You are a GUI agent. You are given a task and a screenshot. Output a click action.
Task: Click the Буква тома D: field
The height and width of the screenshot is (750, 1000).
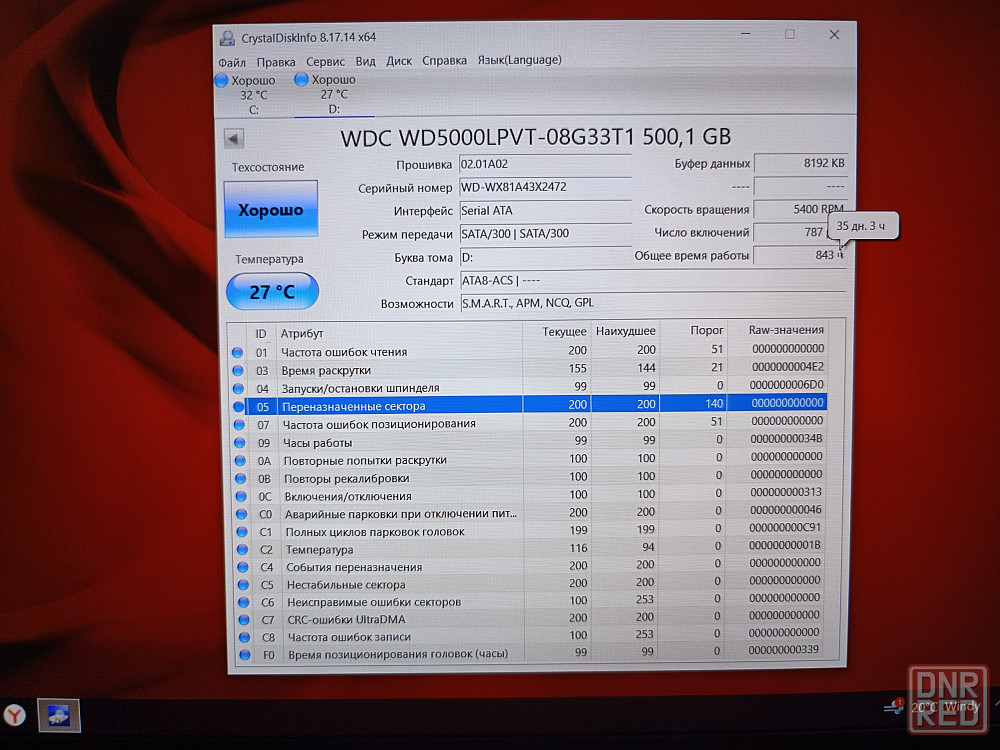(x=545, y=257)
